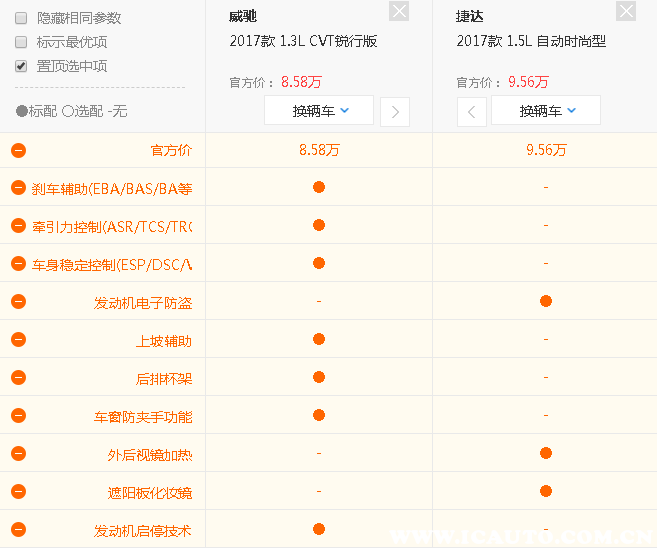657x548 pixels.
Task: Open the 2017款 1.5L 自动时尚型 model link
Action: (531, 42)
